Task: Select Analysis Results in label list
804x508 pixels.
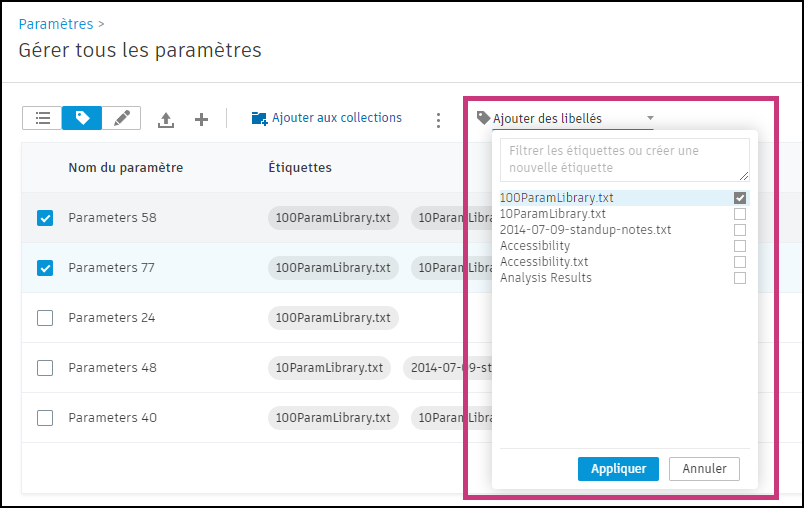Action: tap(546, 278)
